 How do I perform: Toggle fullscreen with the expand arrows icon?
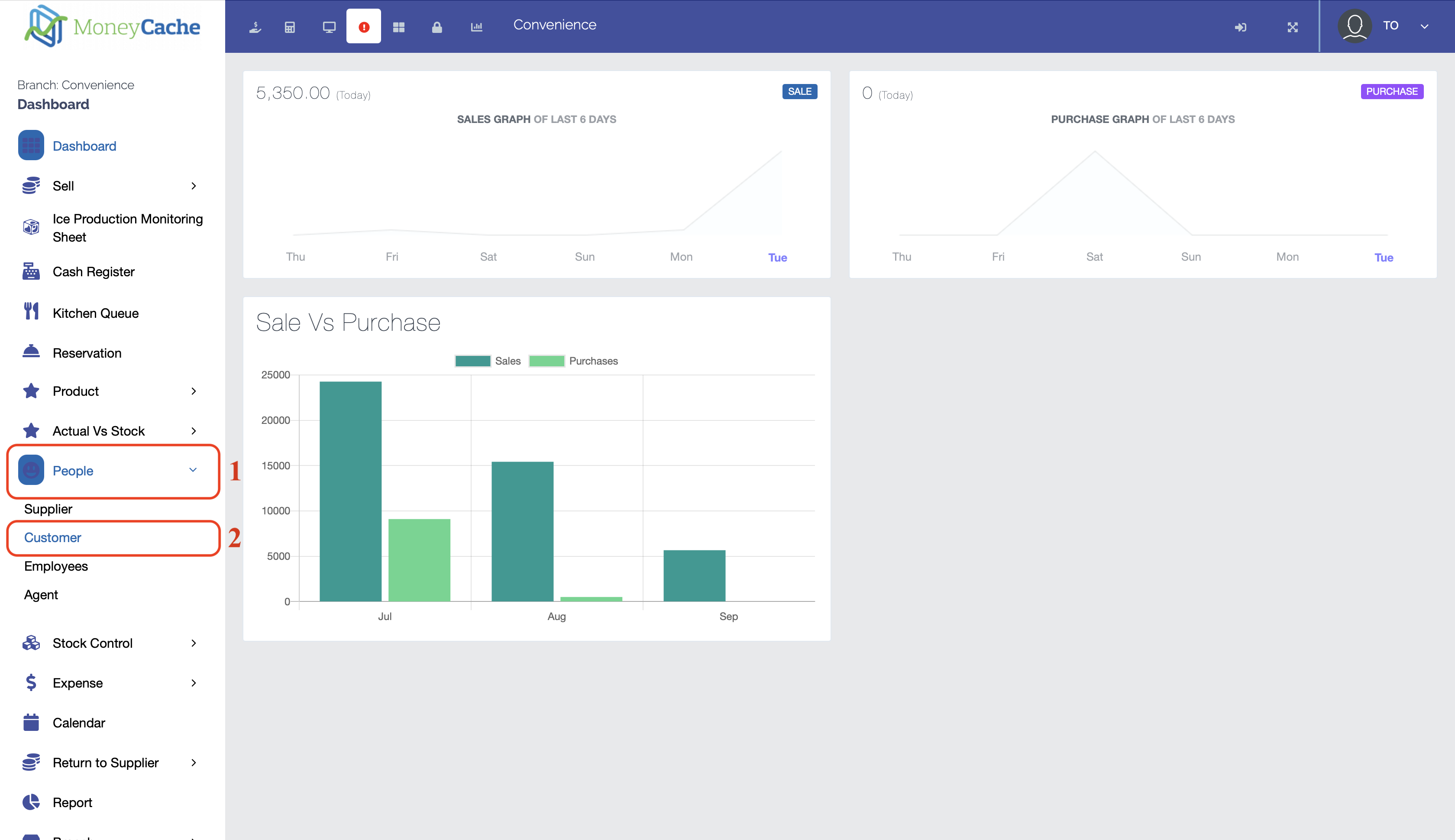[x=1292, y=27]
